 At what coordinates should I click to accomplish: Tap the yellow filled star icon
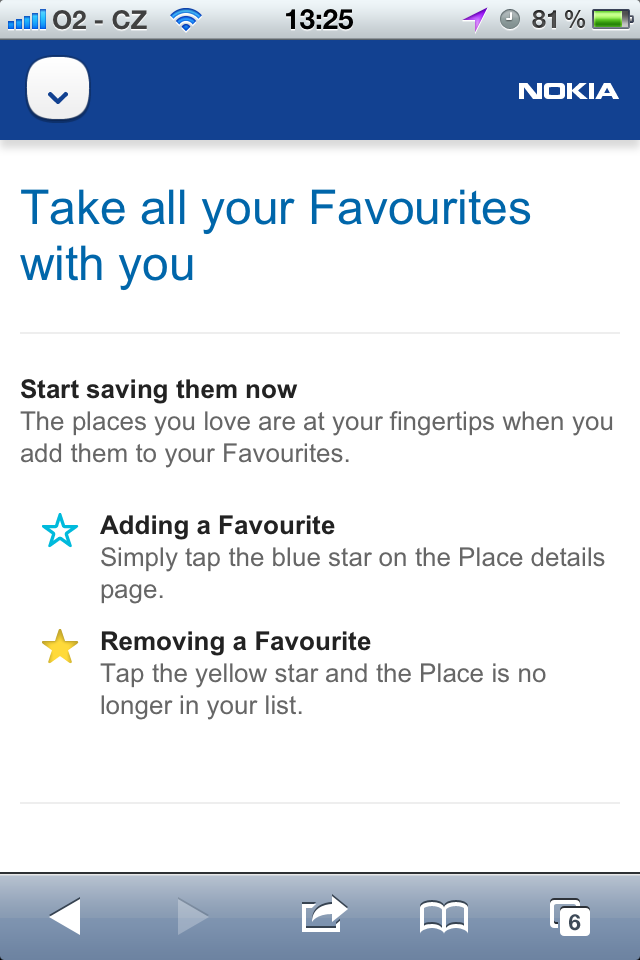click(60, 648)
